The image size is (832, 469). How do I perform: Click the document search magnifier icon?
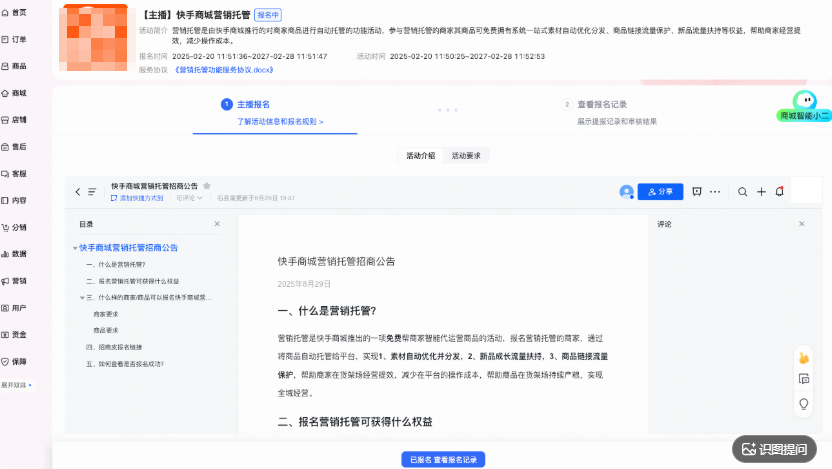click(742, 192)
